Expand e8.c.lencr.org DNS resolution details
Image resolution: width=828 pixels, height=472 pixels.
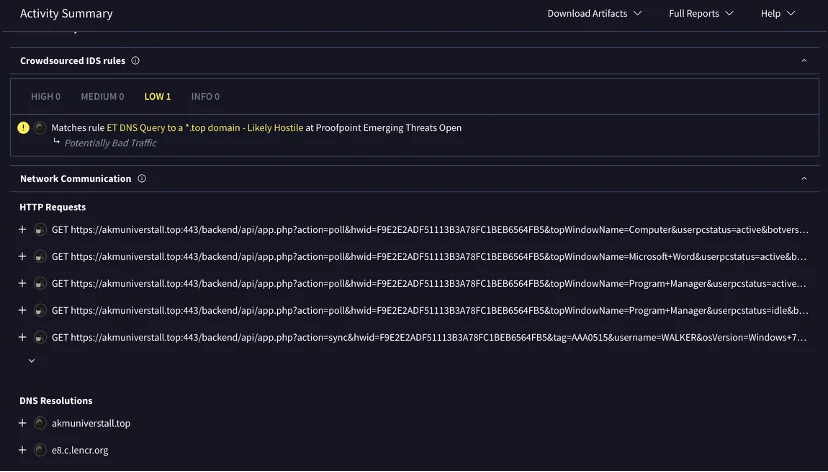[22, 450]
